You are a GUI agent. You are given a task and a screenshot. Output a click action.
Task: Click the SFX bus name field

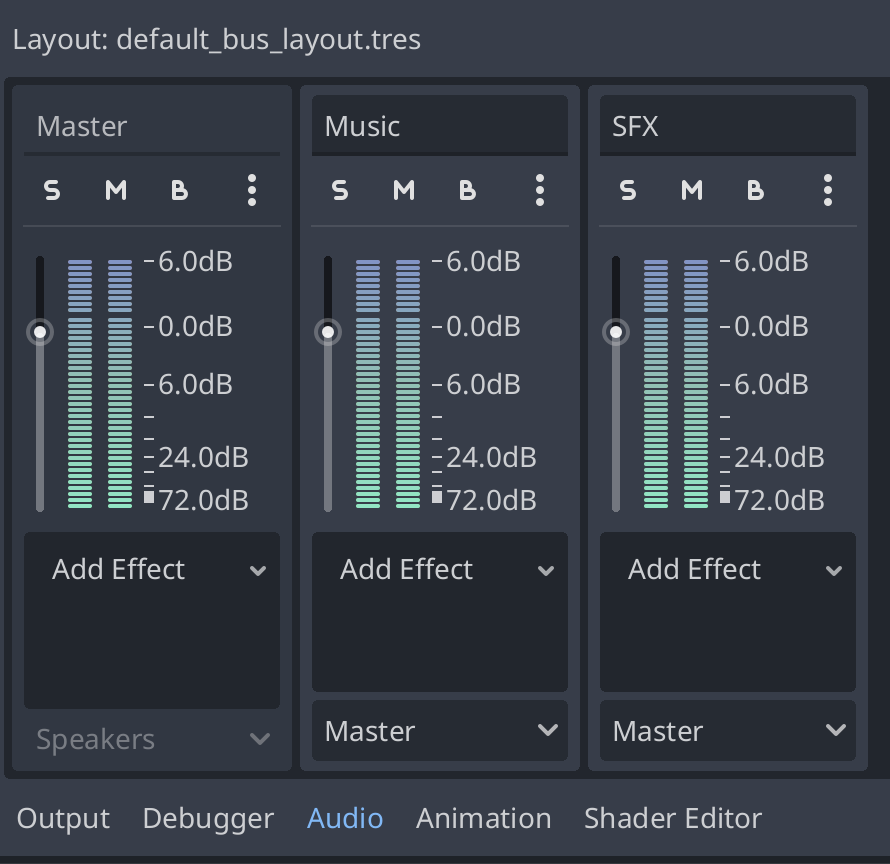(x=728, y=126)
